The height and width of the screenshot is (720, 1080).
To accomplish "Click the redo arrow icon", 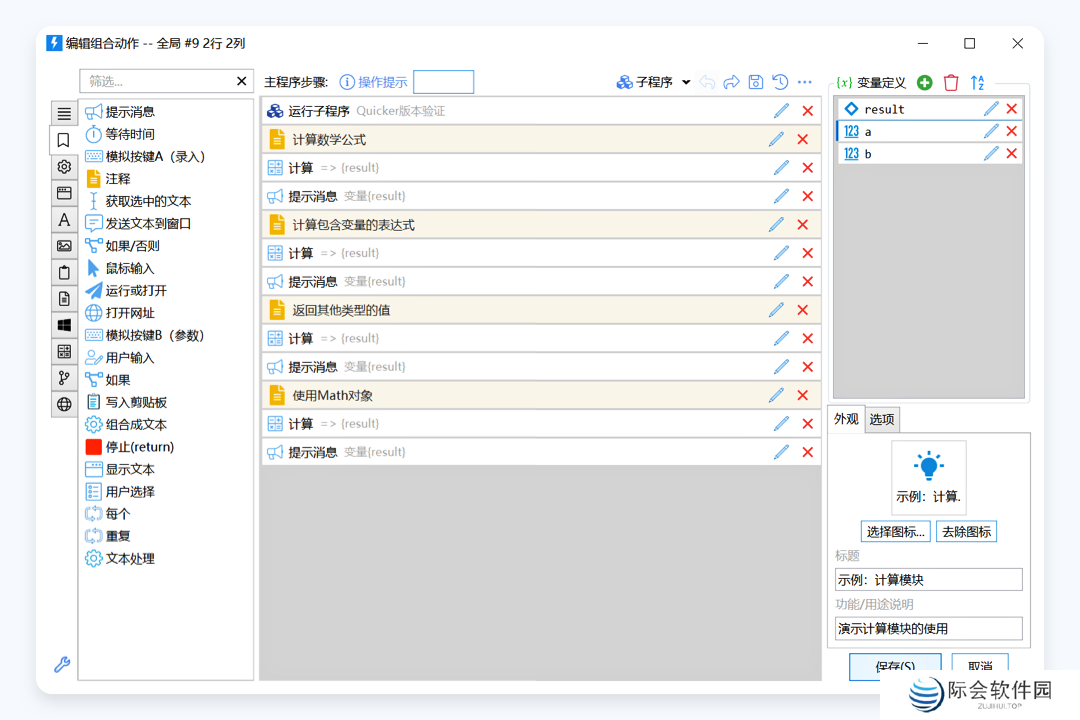I will click(x=732, y=81).
